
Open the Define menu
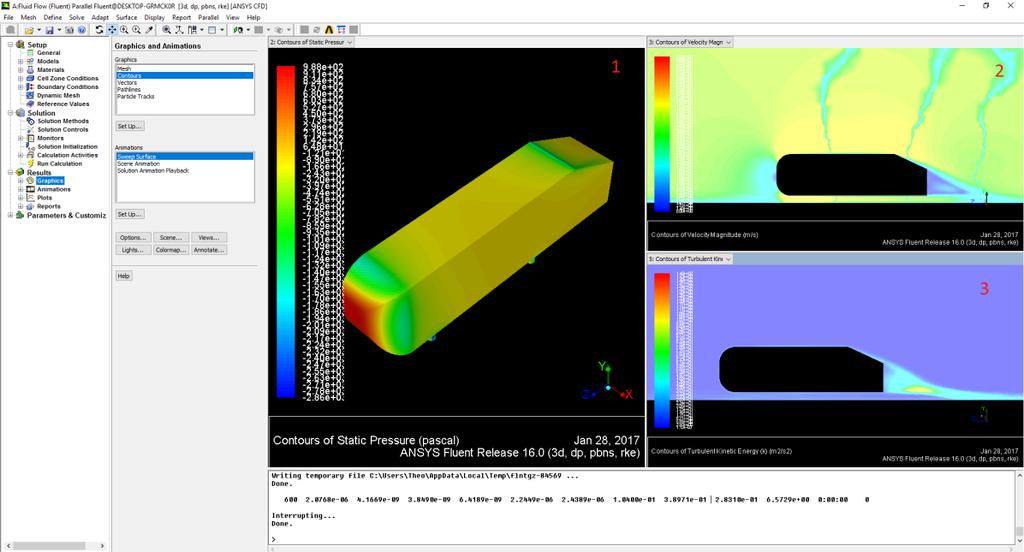click(x=52, y=18)
